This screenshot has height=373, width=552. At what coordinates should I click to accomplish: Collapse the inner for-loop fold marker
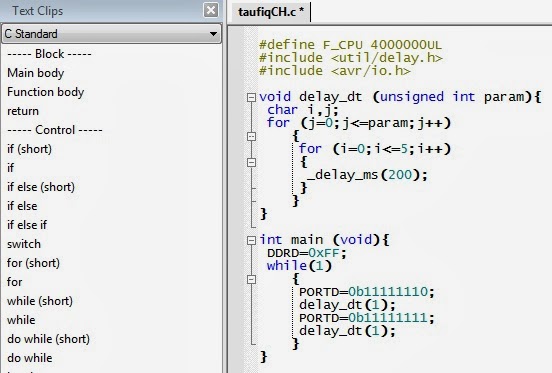(251, 162)
